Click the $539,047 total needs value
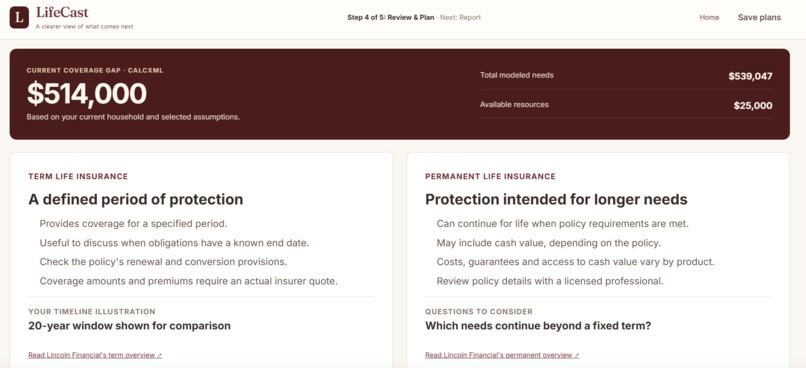This screenshot has height=368, width=806. coord(750,76)
